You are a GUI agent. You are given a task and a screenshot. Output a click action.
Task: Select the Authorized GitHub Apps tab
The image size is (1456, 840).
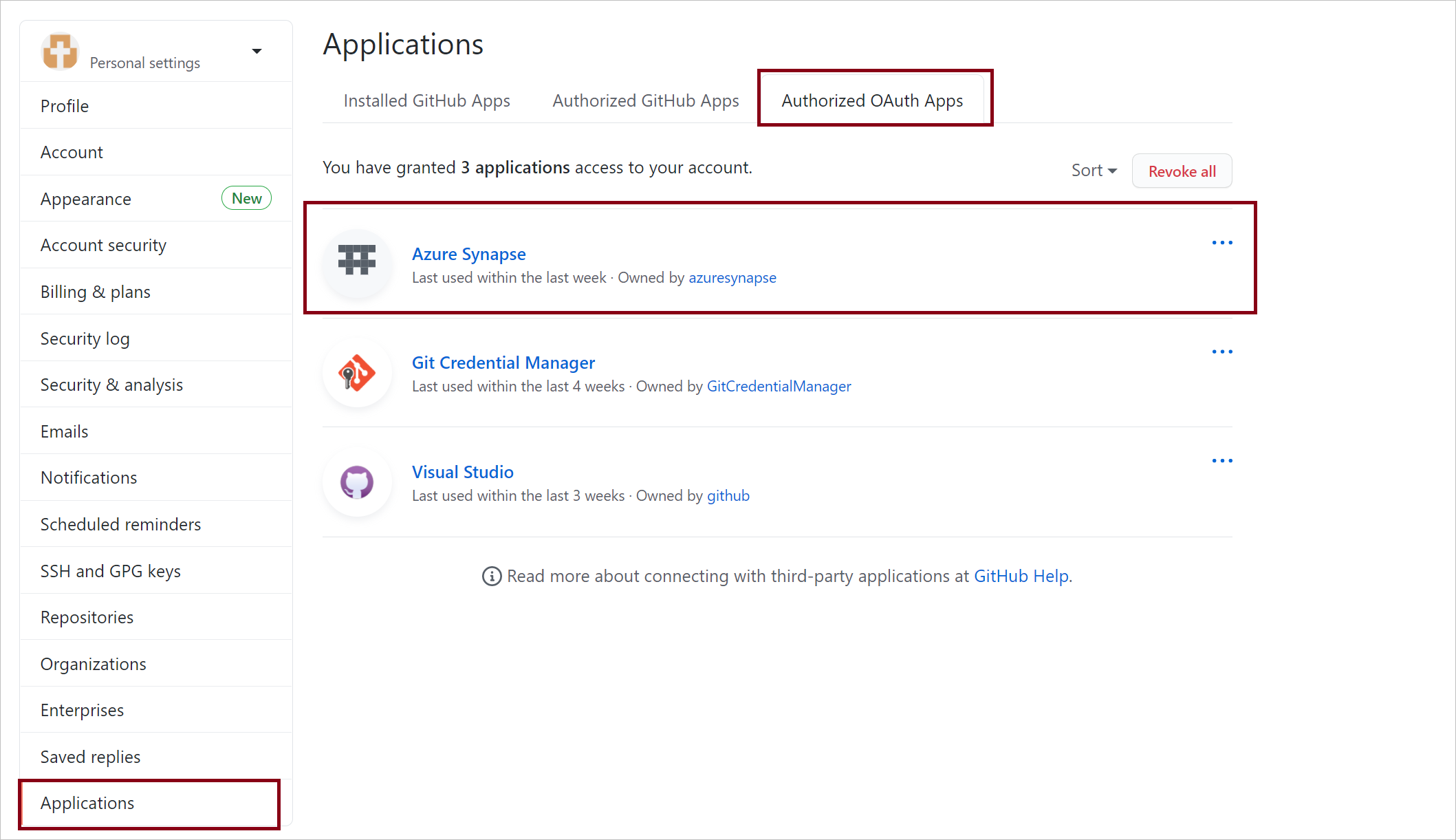[645, 100]
